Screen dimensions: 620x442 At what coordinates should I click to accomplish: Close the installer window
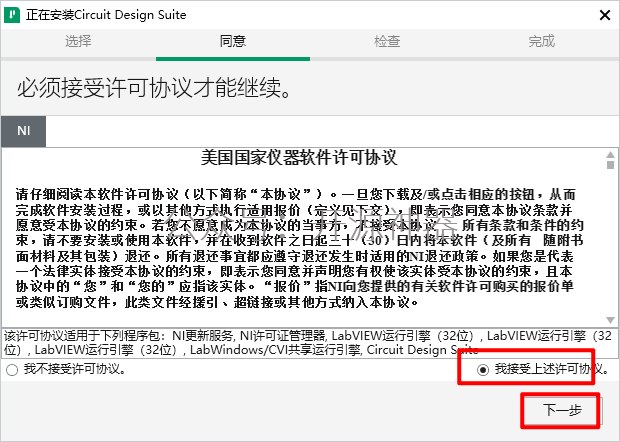[x=605, y=15]
